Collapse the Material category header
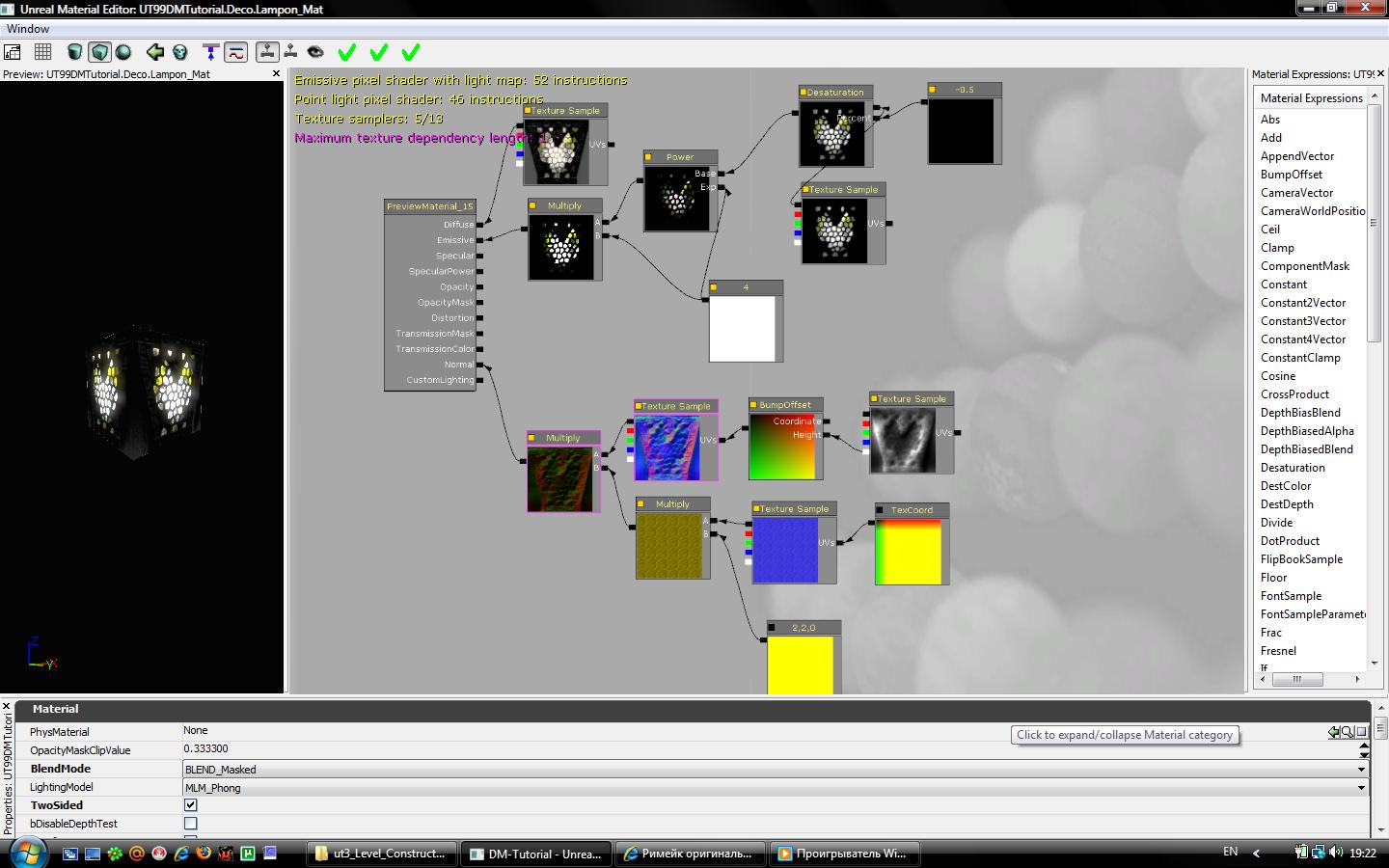The image size is (1389, 868). pyautogui.click(x=693, y=709)
